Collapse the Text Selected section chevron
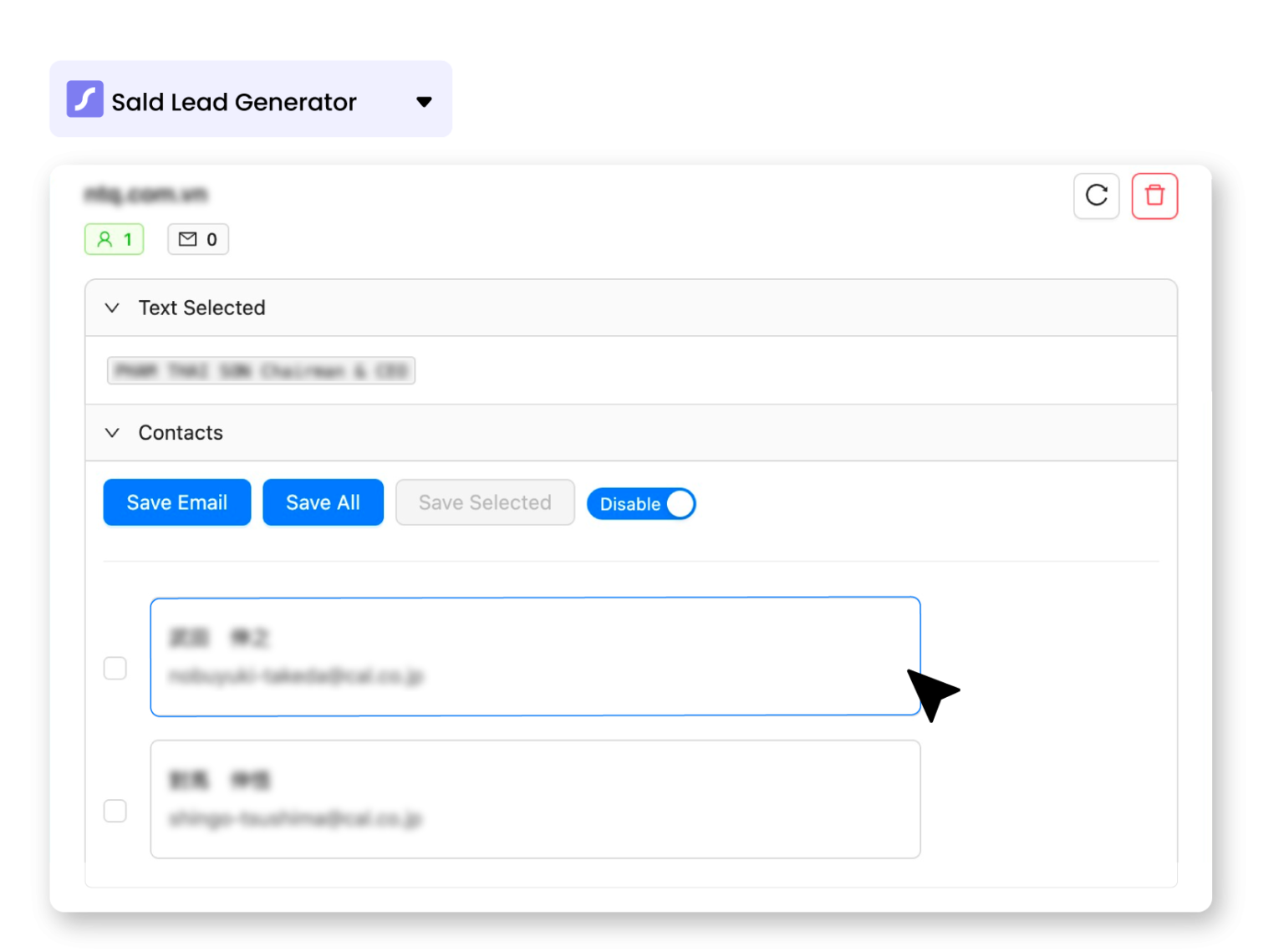The image size is (1284, 952). coord(112,308)
